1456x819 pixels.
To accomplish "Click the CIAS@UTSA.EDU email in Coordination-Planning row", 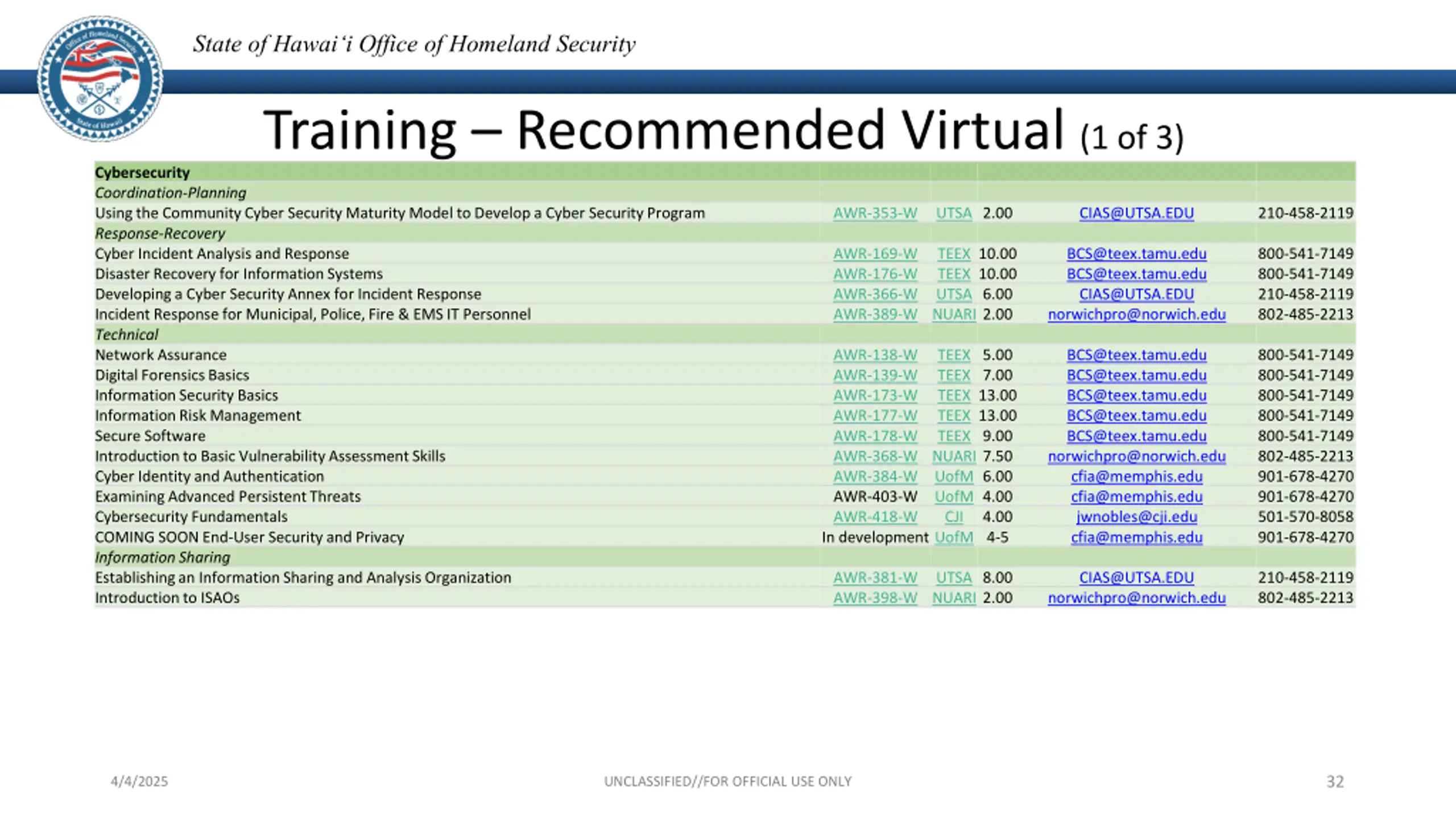I will [x=1136, y=213].
